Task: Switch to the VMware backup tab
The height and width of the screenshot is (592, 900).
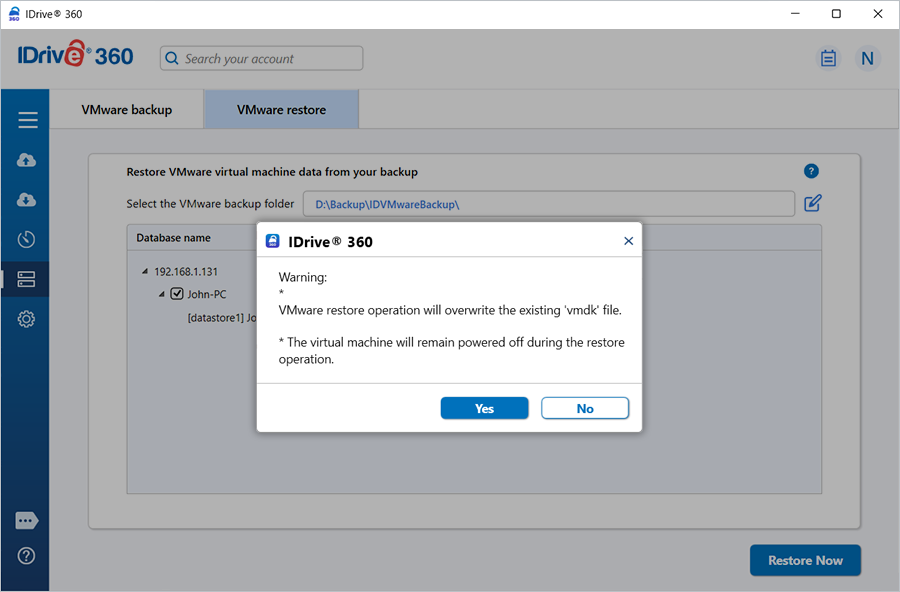Action: point(127,110)
